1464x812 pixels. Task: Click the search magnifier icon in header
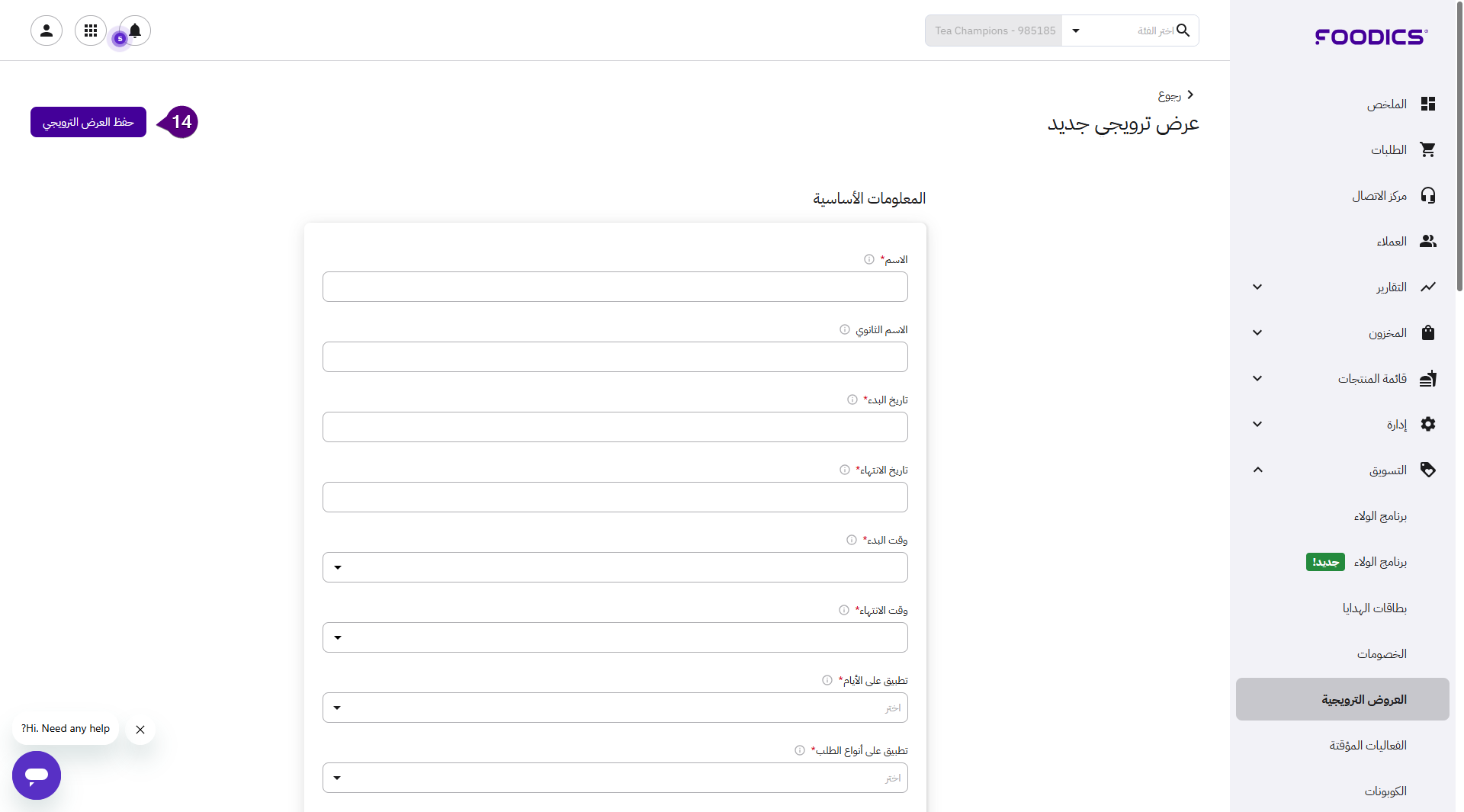click(1183, 30)
